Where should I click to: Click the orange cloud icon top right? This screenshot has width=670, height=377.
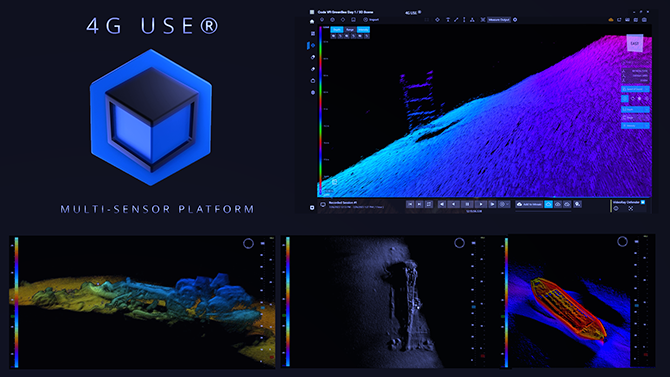coord(611,20)
